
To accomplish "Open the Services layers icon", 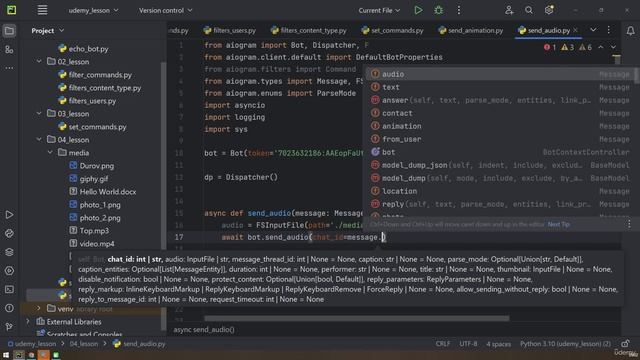I will coord(9,252).
